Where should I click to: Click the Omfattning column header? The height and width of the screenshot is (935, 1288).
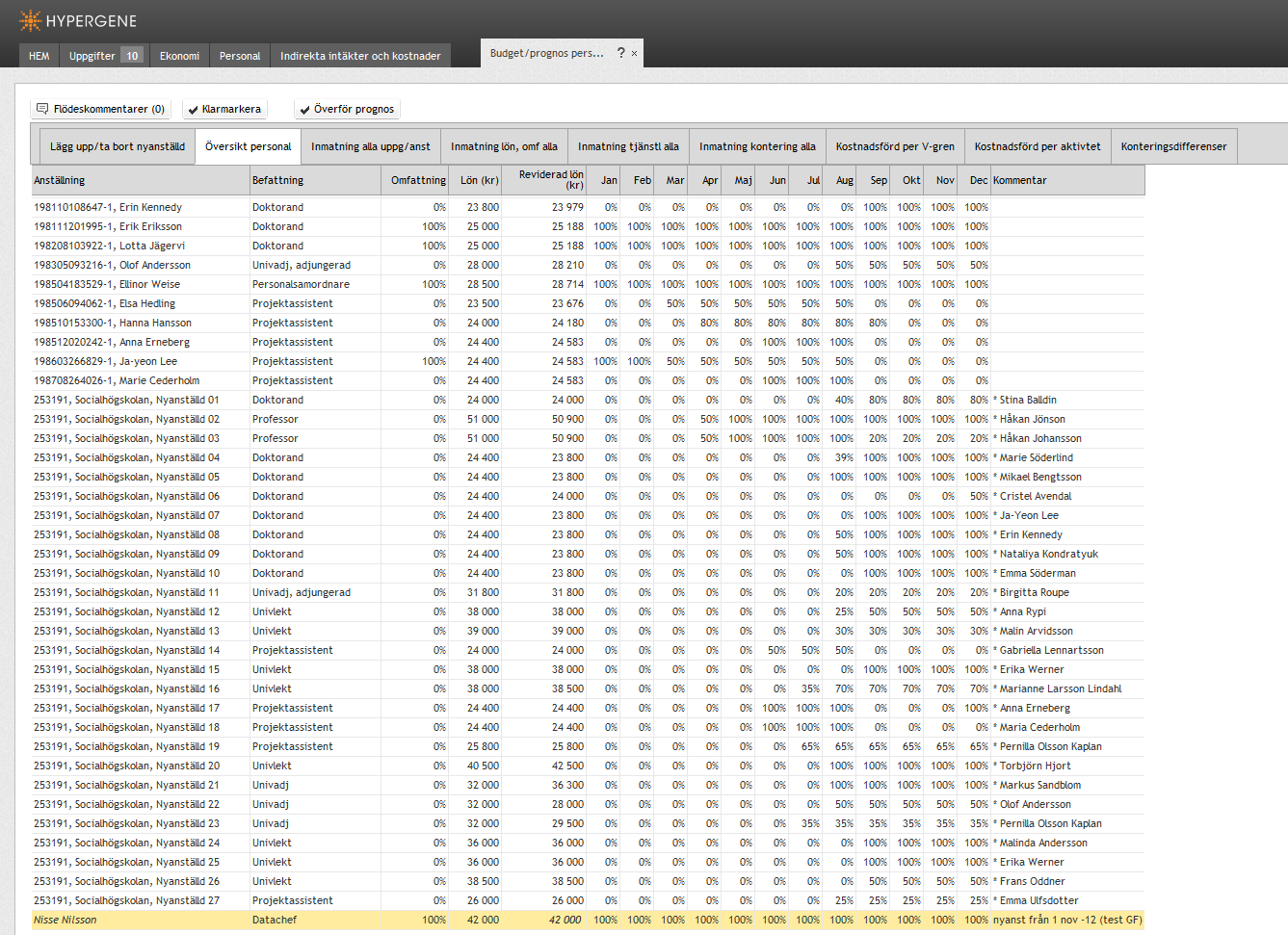(x=414, y=180)
